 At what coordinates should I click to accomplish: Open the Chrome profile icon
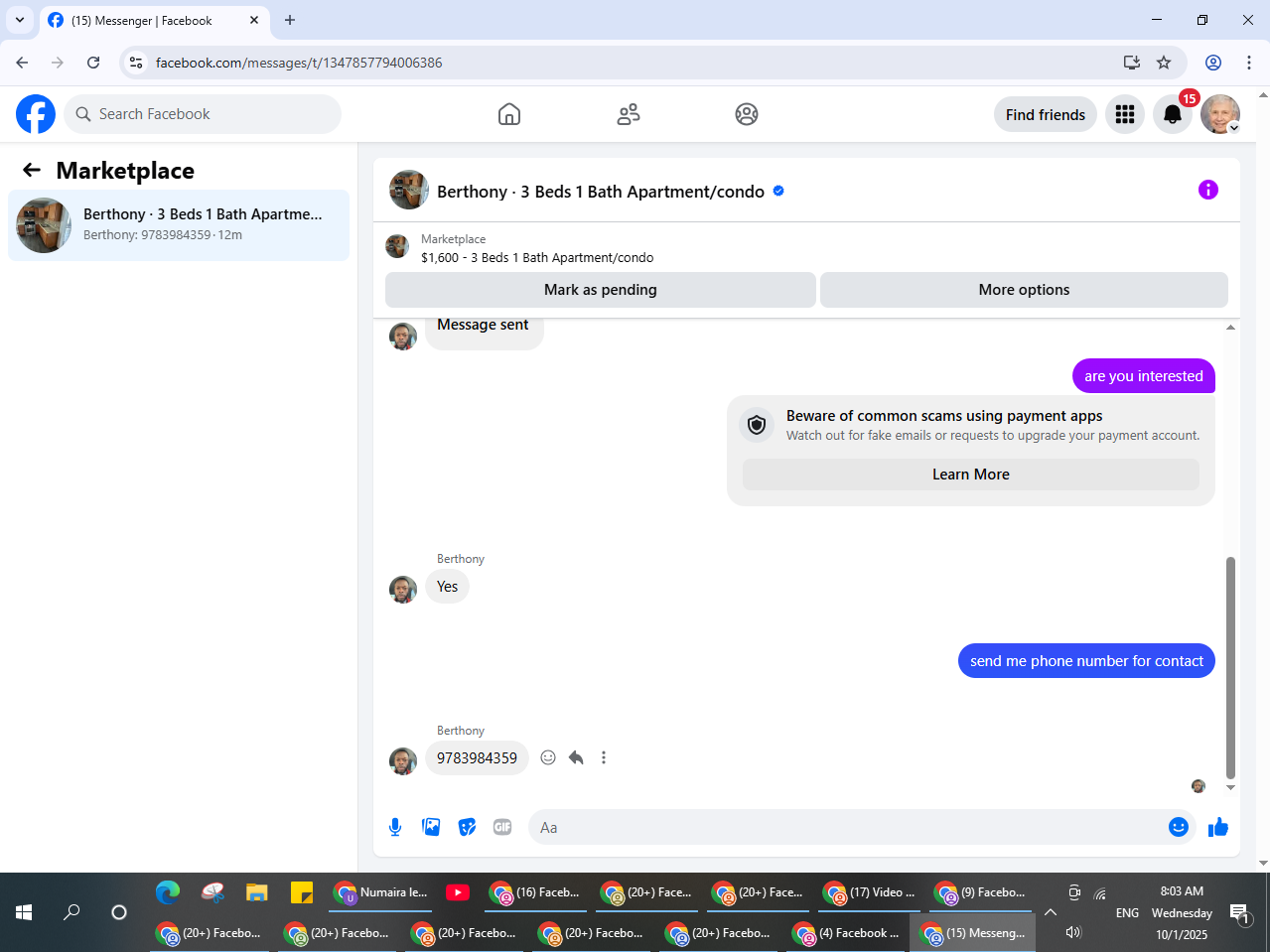(1213, 63)
